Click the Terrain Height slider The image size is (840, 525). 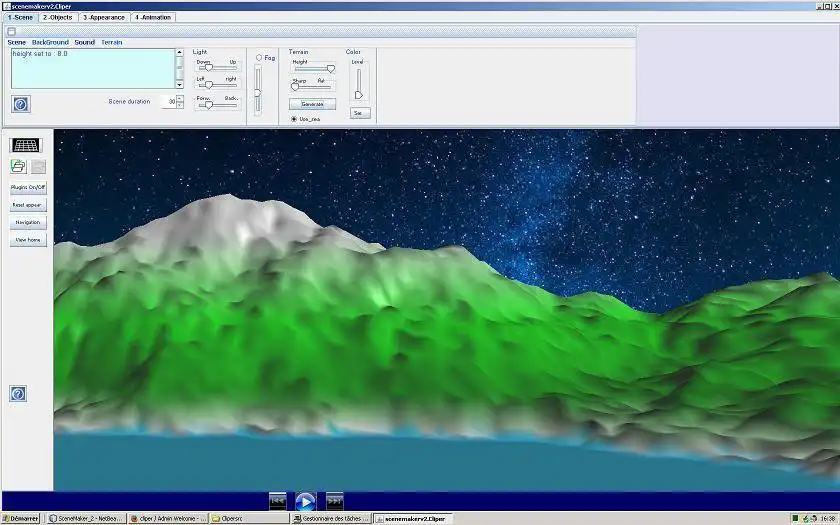tap(314, 69)
